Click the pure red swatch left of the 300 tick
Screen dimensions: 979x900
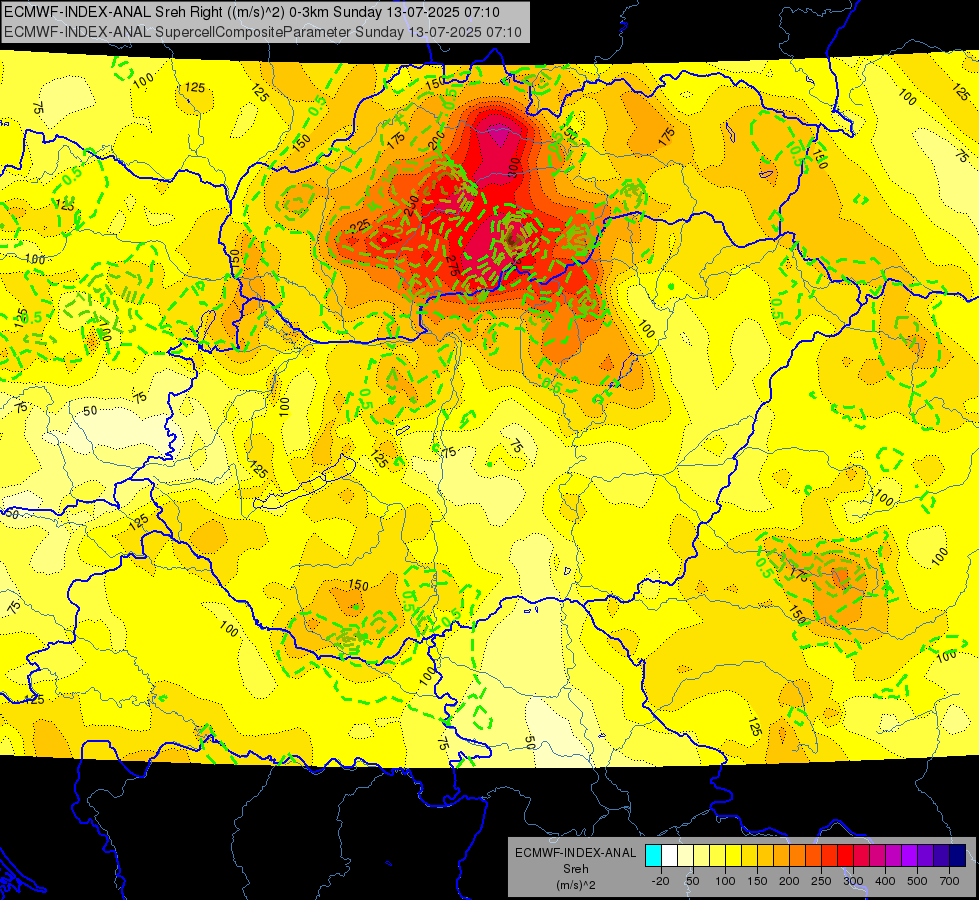pyautogui.click(x=845, y=855)
